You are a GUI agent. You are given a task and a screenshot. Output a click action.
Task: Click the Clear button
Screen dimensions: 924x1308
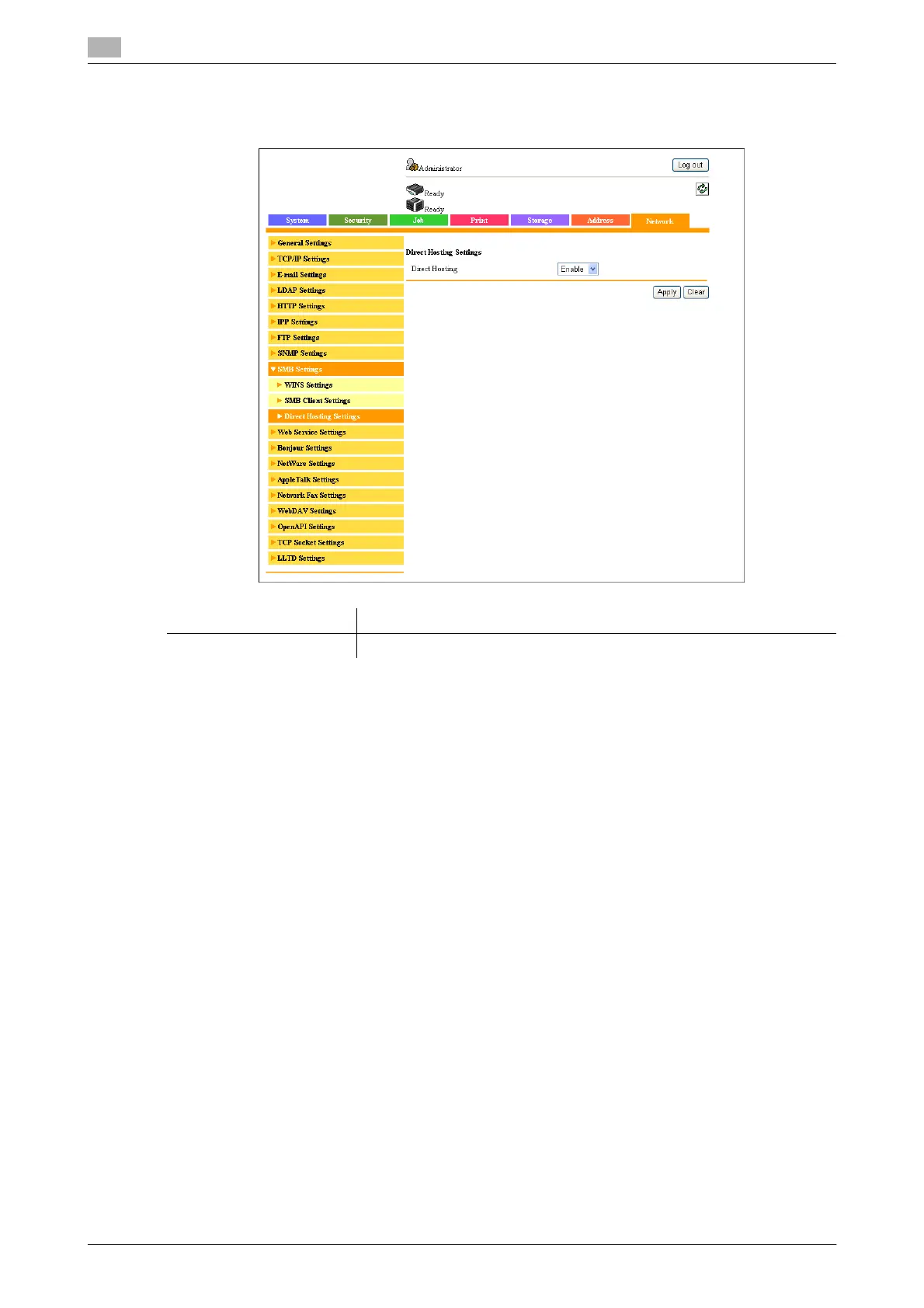tap(696, 292)
